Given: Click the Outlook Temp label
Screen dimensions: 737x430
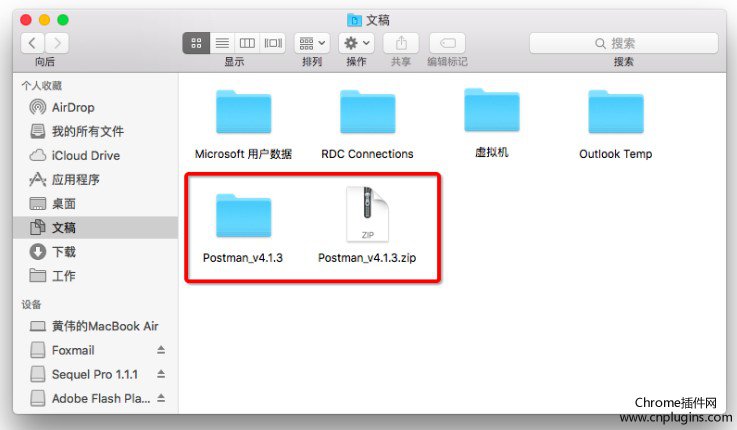Looking at the screenshot, I should tap(616, 154).
